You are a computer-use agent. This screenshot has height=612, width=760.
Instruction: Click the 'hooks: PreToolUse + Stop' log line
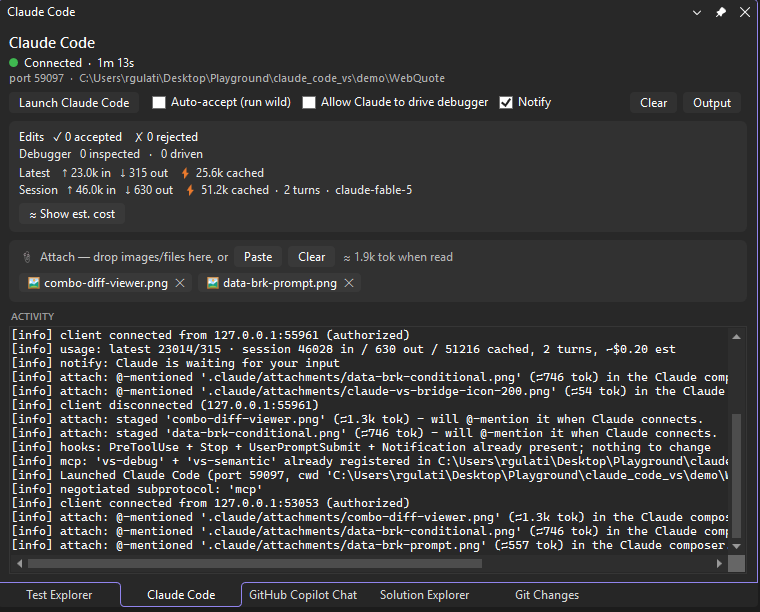[x=361, y=447]
